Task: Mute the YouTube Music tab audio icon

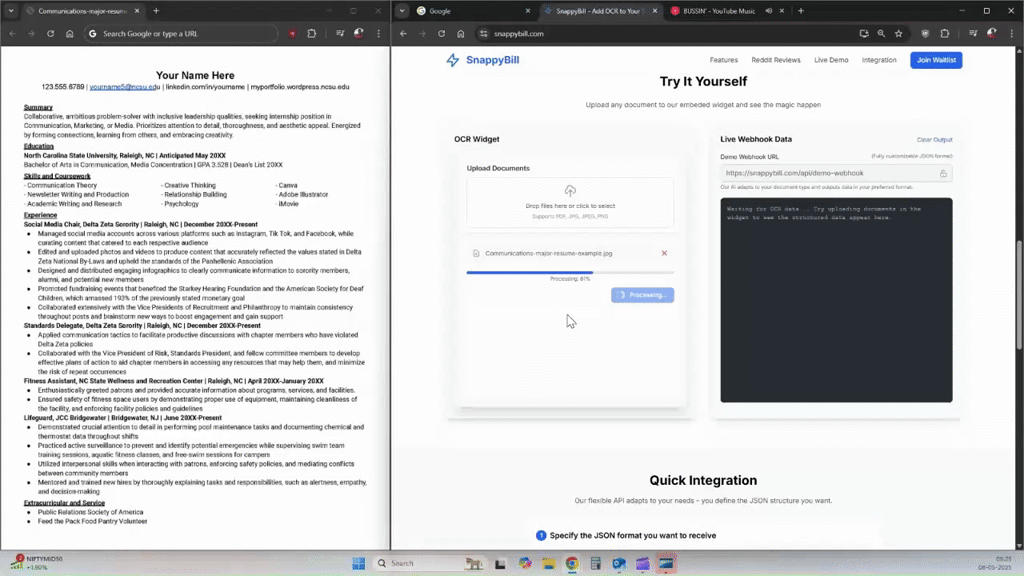Action: (769, 11)
